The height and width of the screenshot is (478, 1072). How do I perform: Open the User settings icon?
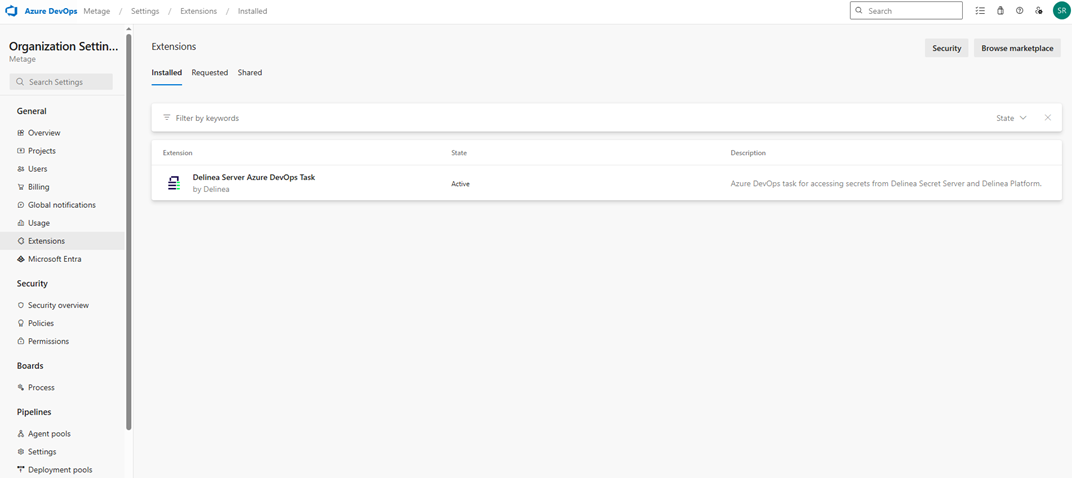pos(1039,11)
